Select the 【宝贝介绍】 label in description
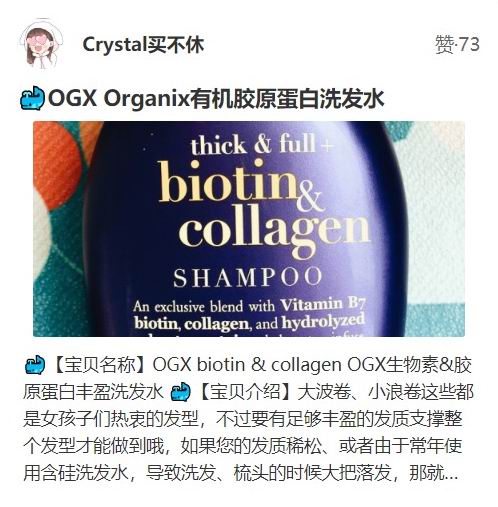This screenshot has height=507, width=498. 244,392
